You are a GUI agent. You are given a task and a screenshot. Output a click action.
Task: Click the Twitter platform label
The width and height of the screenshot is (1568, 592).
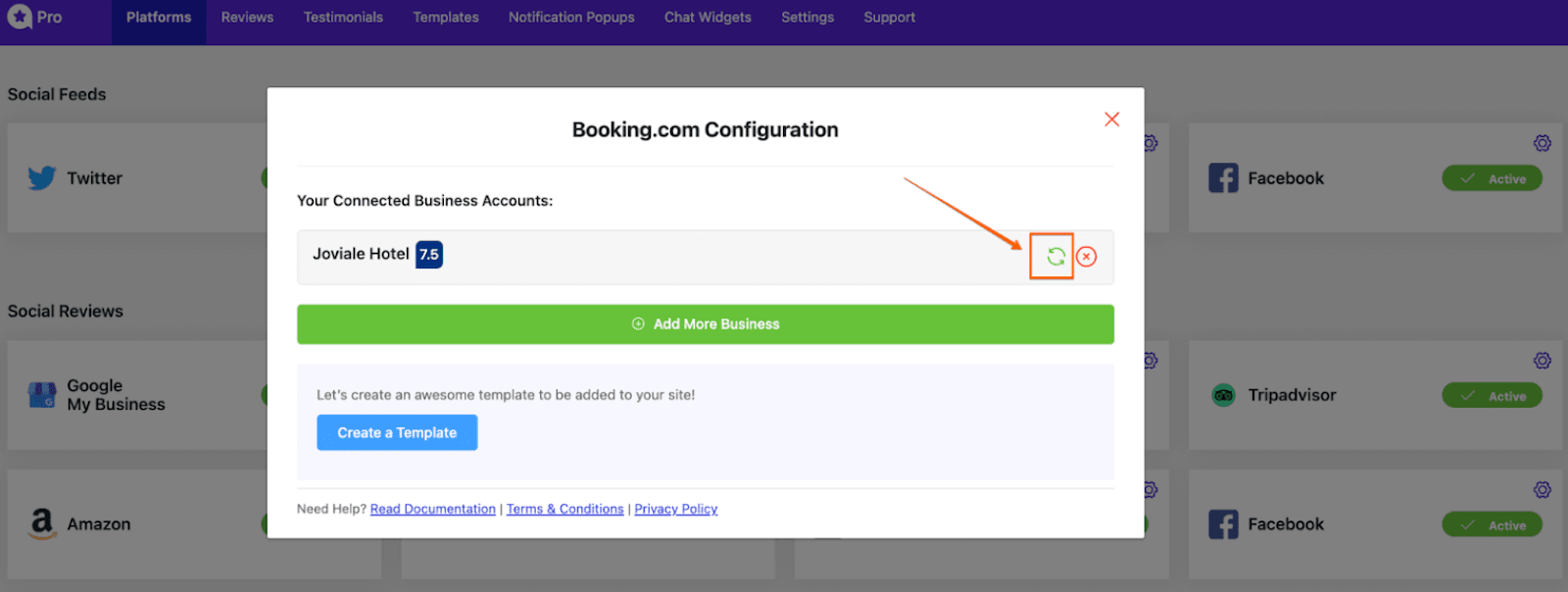pos(95,178)
